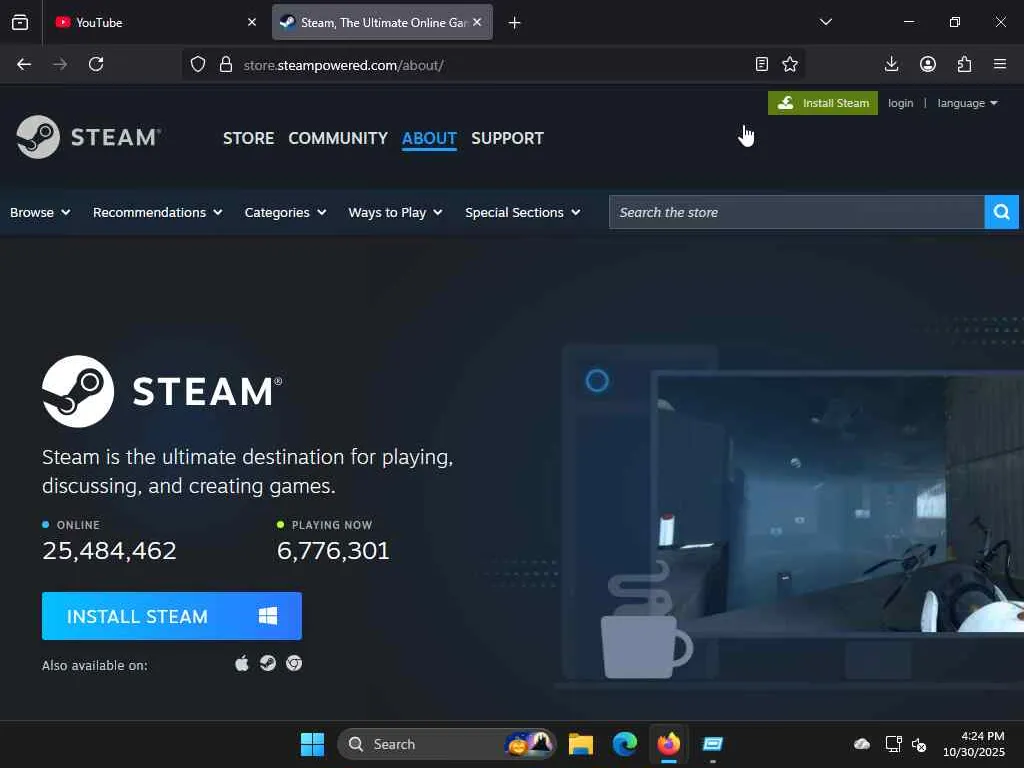Open Firefox downloads panel

coord(891,64)
